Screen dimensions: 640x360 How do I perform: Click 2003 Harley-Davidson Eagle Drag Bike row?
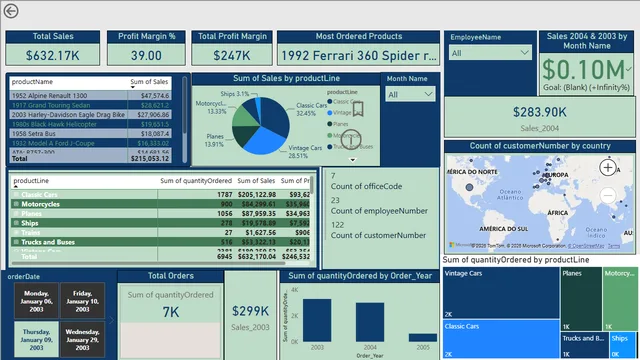pos(90,115)
